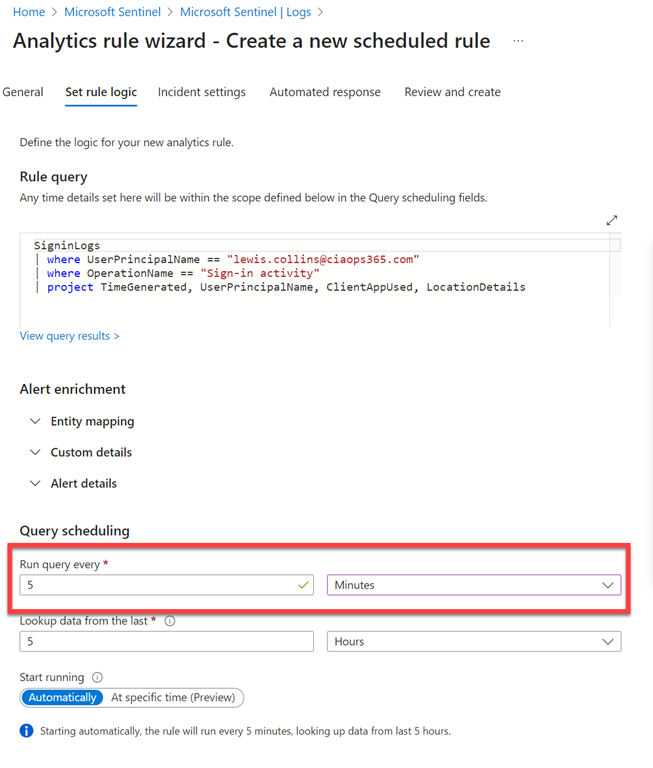The width and height of the screenshot is (653, 768).
Task: Expand the query editor with the diagonal arrows icon
Action: [x=612, y=220]
